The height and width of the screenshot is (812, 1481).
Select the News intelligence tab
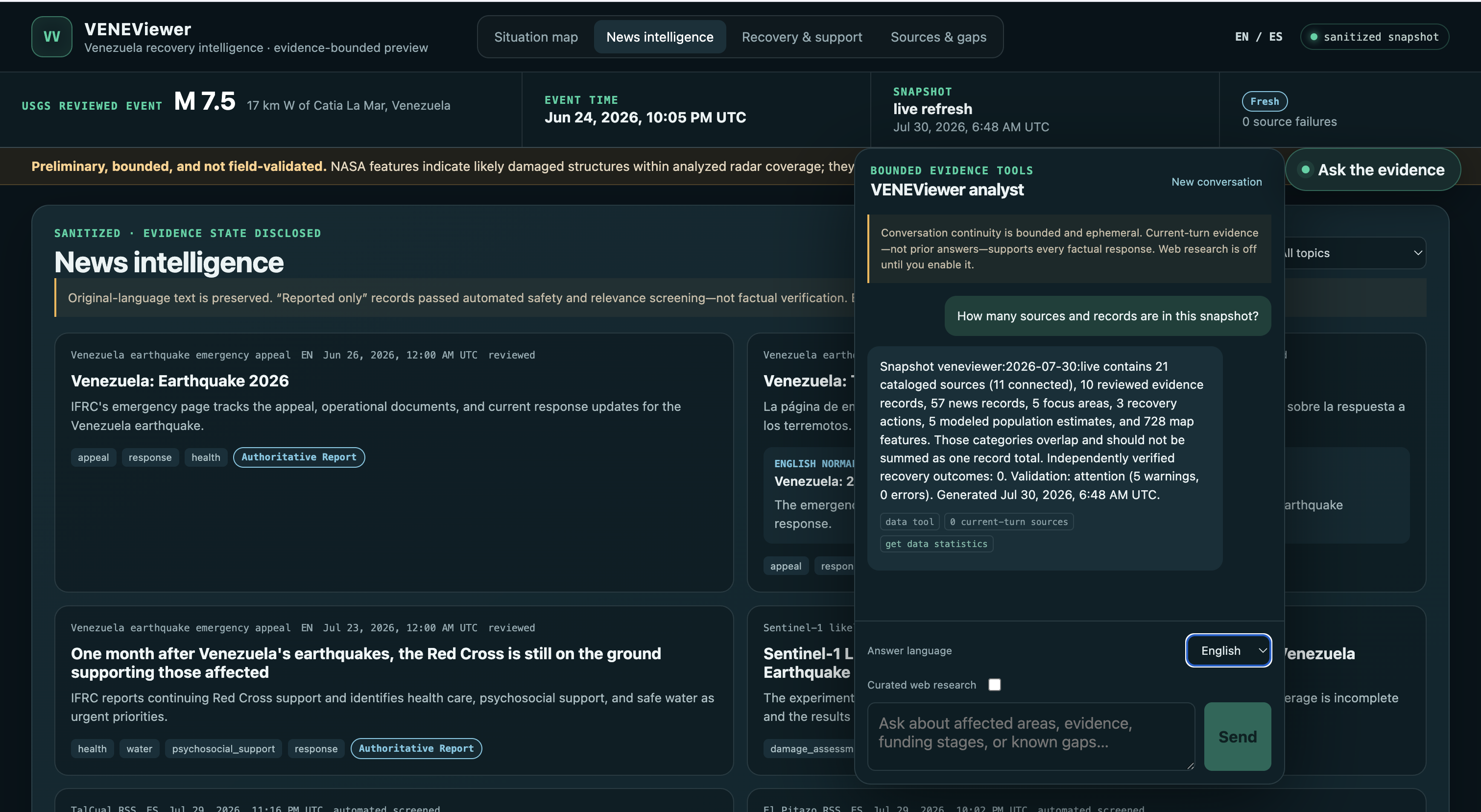click(659, 37)
